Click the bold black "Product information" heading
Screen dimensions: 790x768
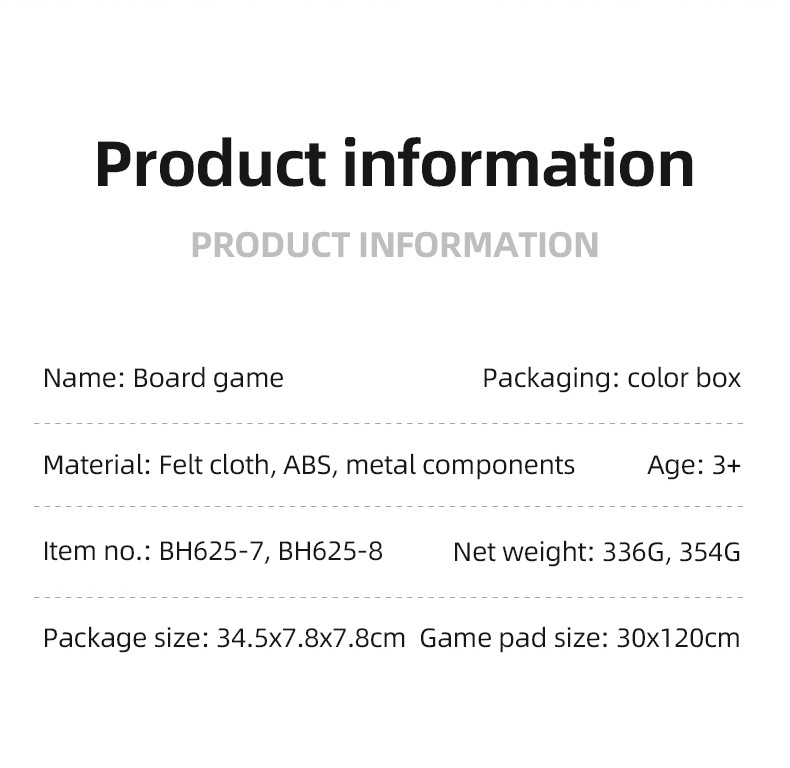[x=394, y=165]
